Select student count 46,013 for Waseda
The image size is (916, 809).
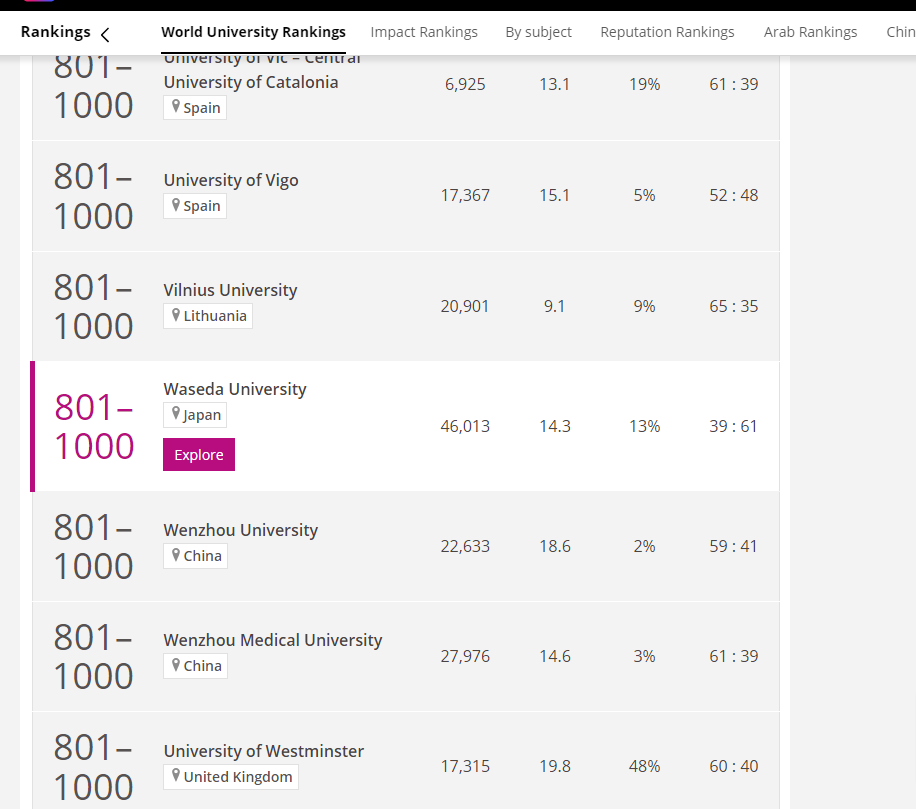(465, 426)
